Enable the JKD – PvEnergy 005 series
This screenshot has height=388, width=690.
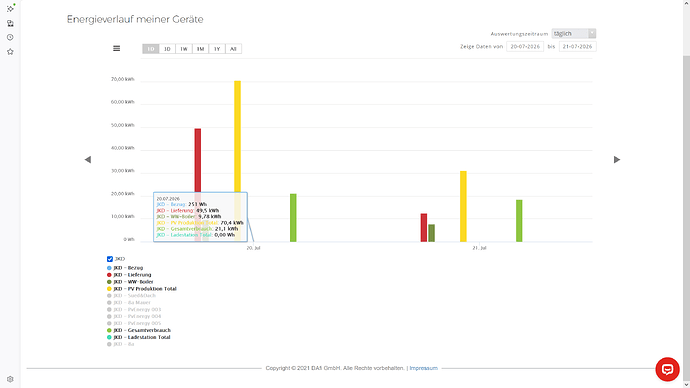tap(134, 323)
